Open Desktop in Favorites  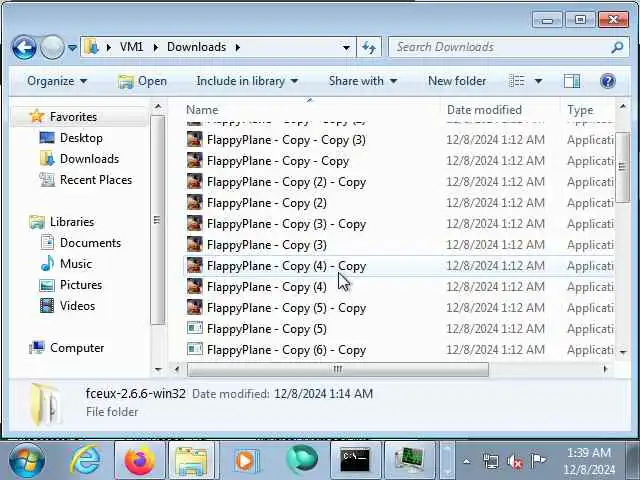81,138
